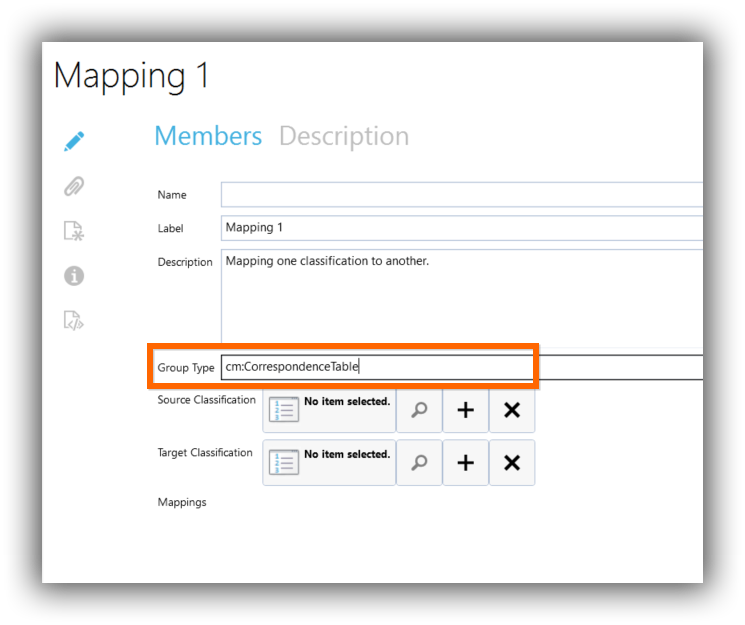
Task: Click into the Name input field
Action: [462, 194]
